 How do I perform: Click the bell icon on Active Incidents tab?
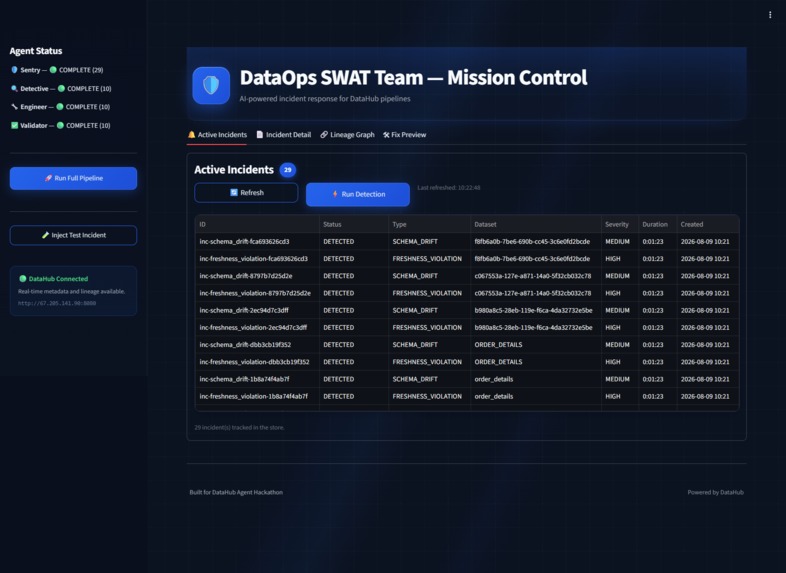191,134
